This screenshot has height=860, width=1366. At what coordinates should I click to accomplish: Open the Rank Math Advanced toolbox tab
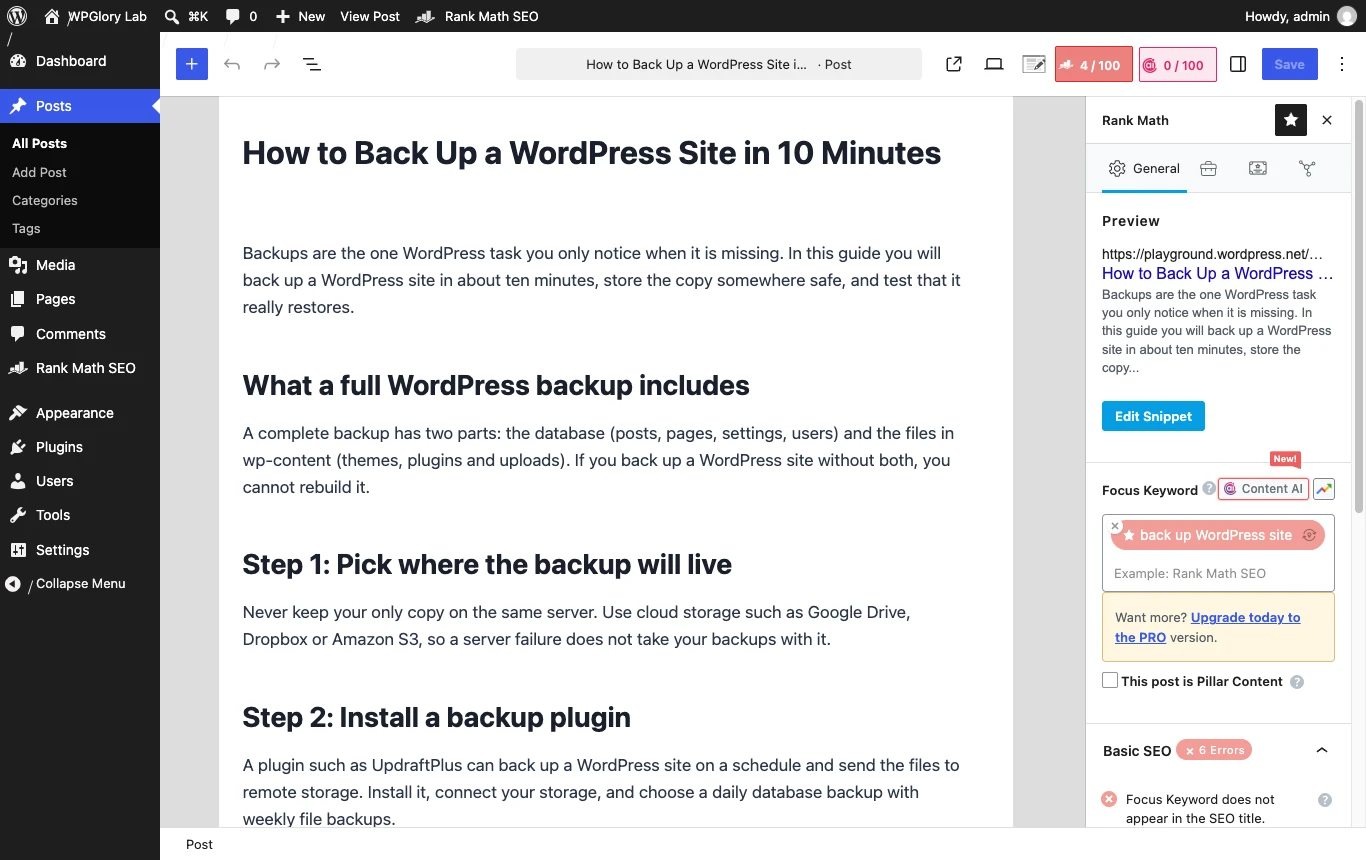click(1208, 168)
